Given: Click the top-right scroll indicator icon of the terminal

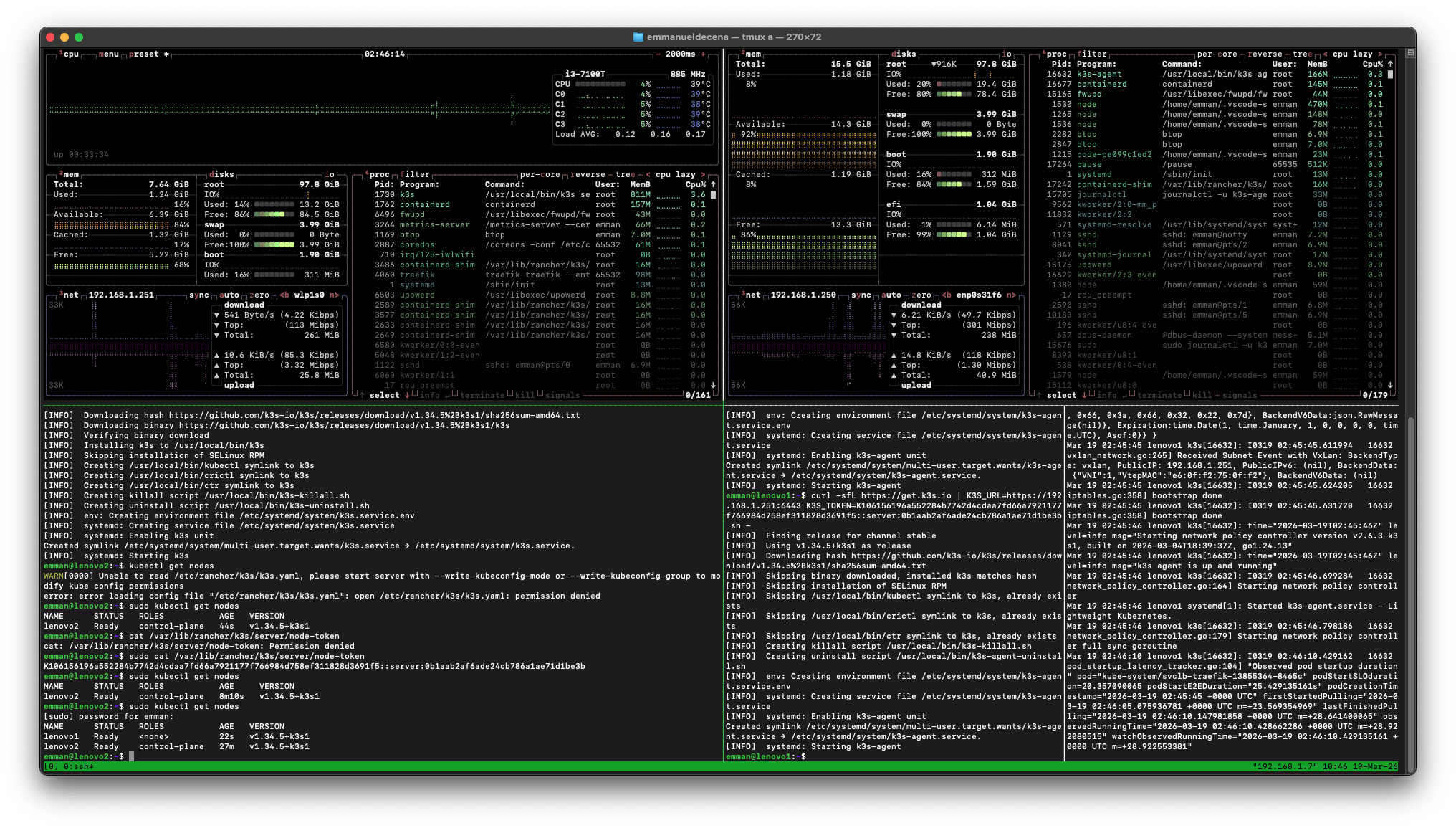Looking at the screenshot, I should 1410,52.
